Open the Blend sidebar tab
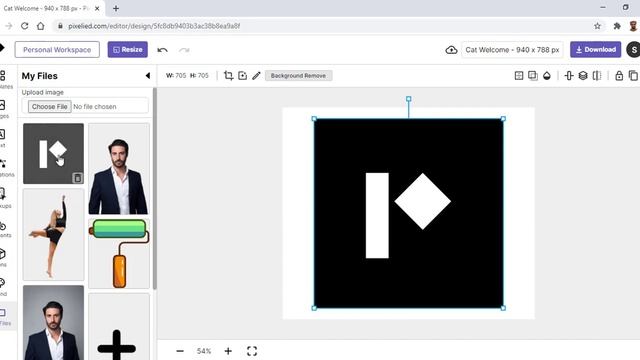The image size is (640, 360). 4,287
